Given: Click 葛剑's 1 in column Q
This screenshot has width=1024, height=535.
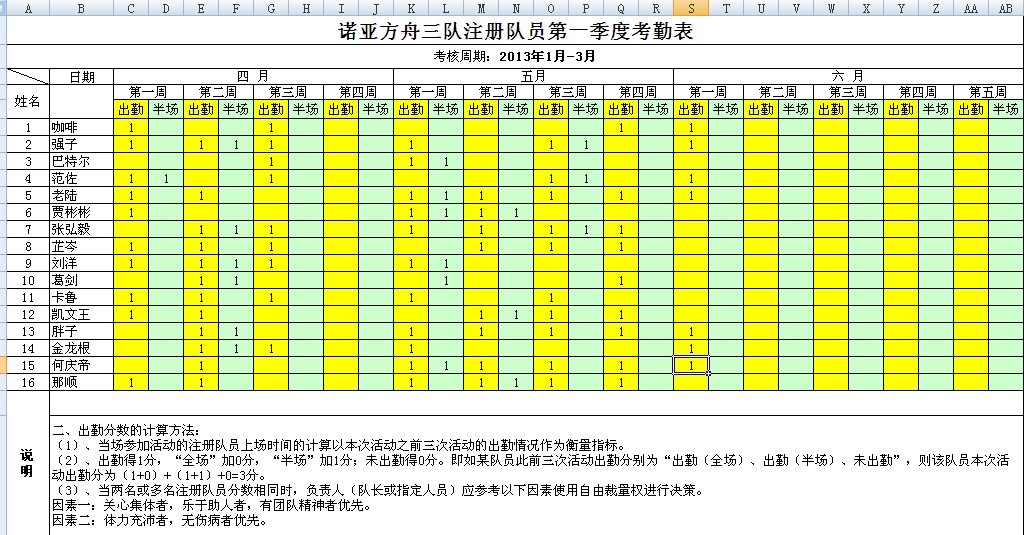Looking at the screenshot, I should point(620,280).
